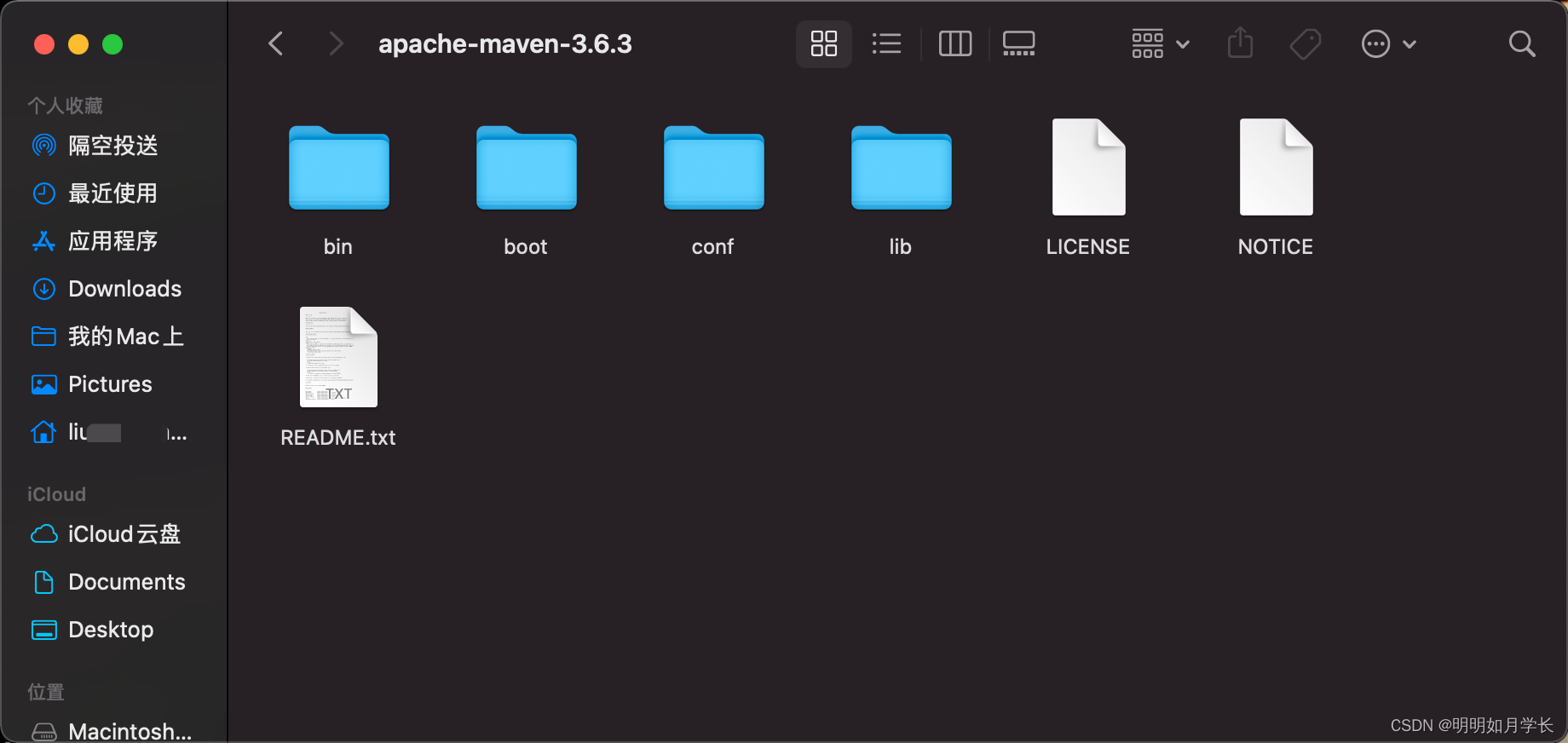Click the Edit Tags icon
This screenshot has height=743, width=1568.
coord(1305,43)
